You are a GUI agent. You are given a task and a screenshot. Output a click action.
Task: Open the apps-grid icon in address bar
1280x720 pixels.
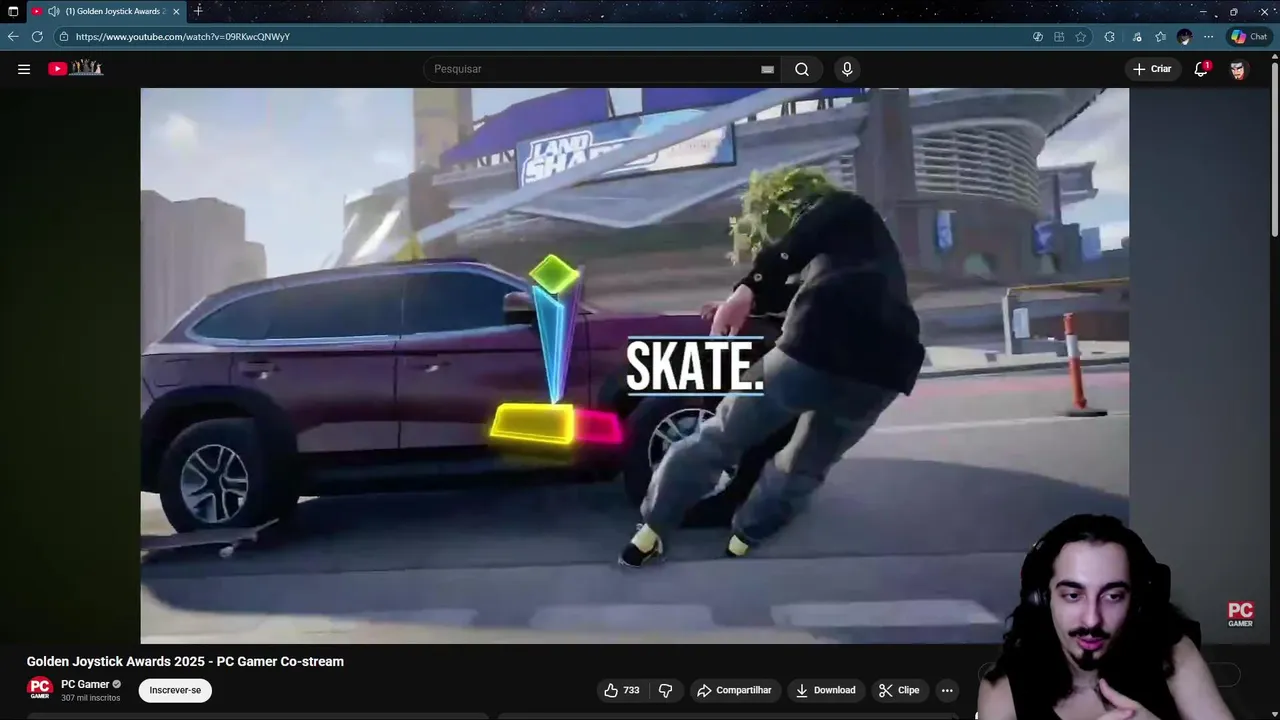(1059, 37)
